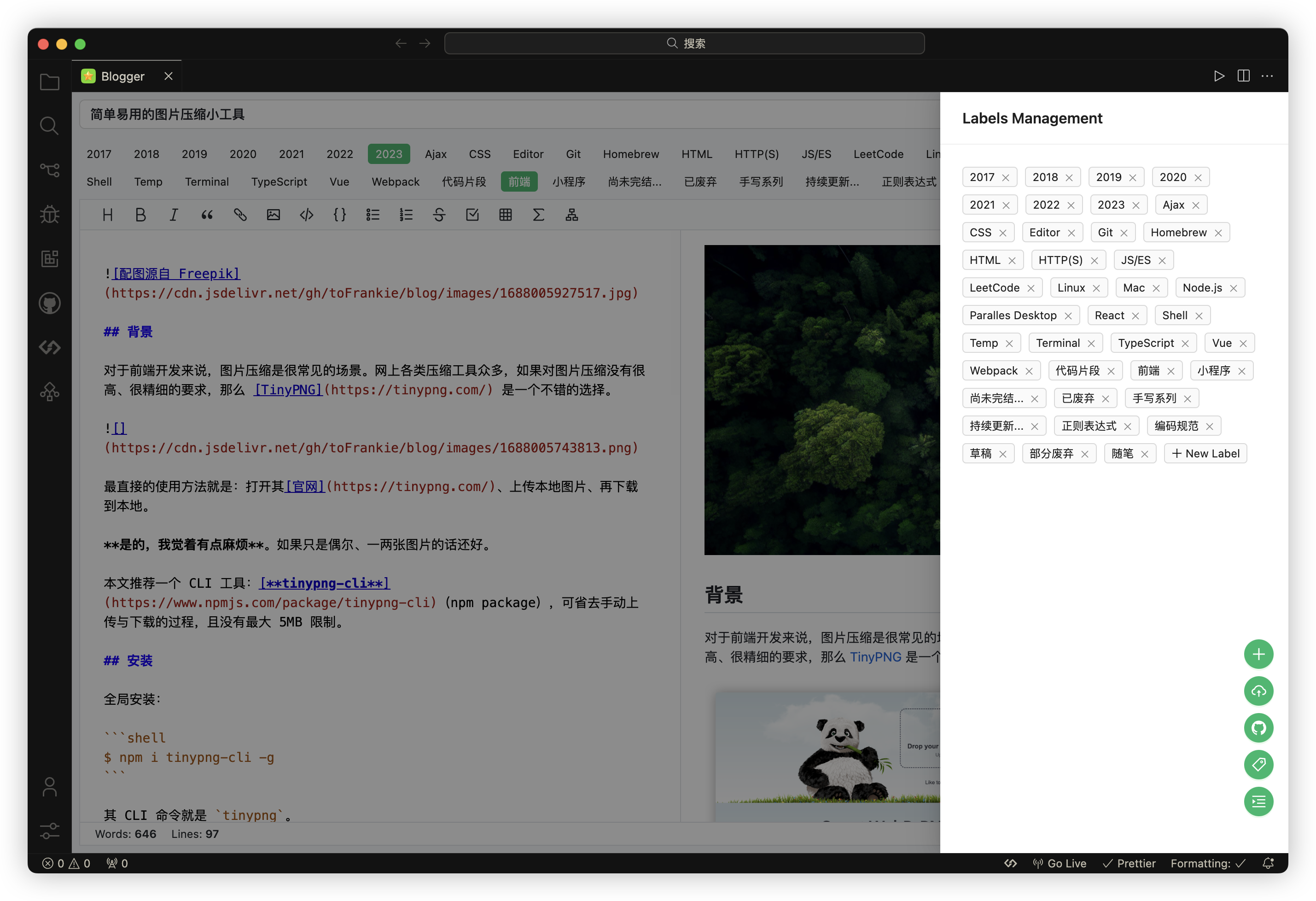Click Prettier in status bar

click(x=1129, y=863)
